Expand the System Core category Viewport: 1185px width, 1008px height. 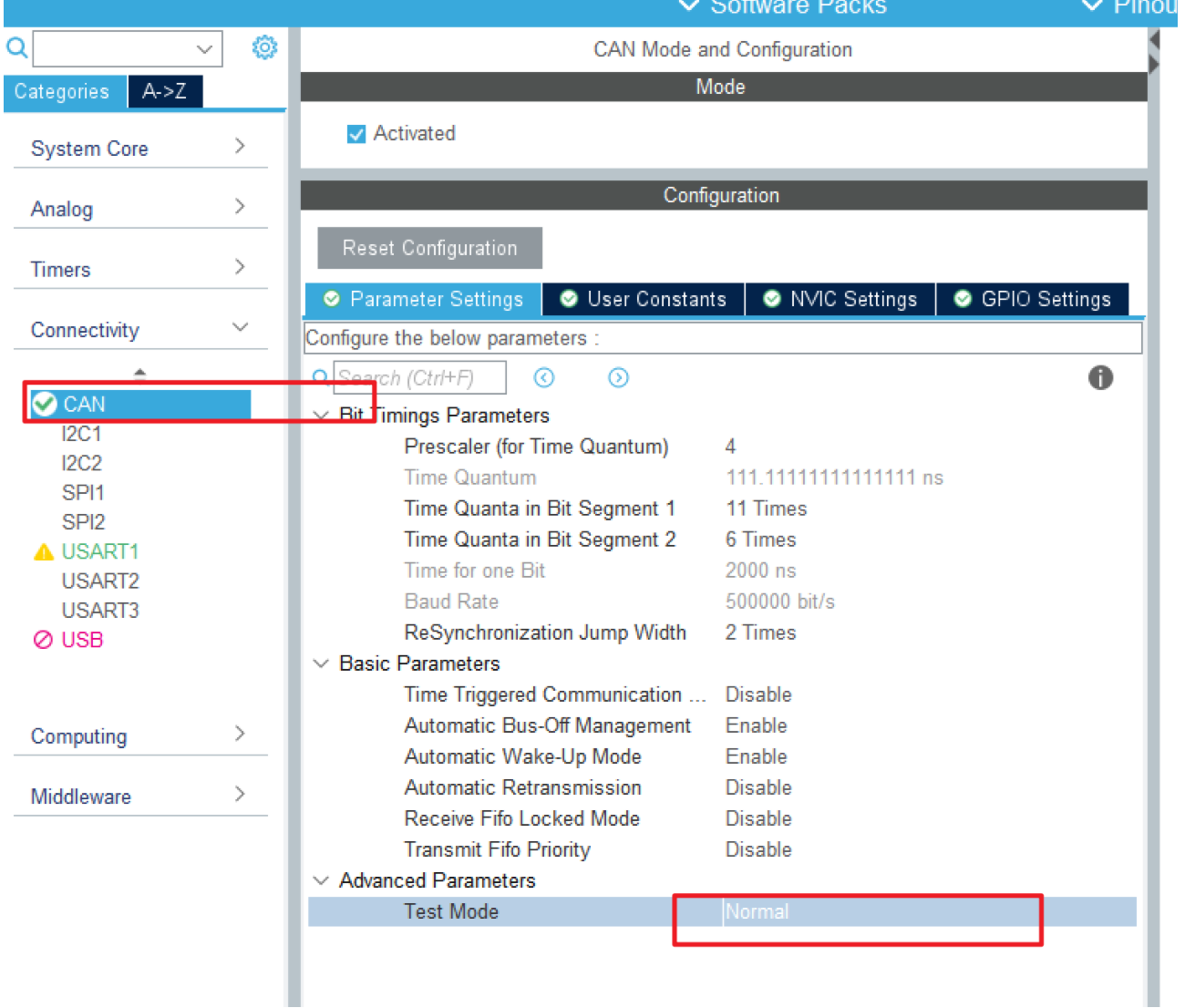tap(240, 146)
